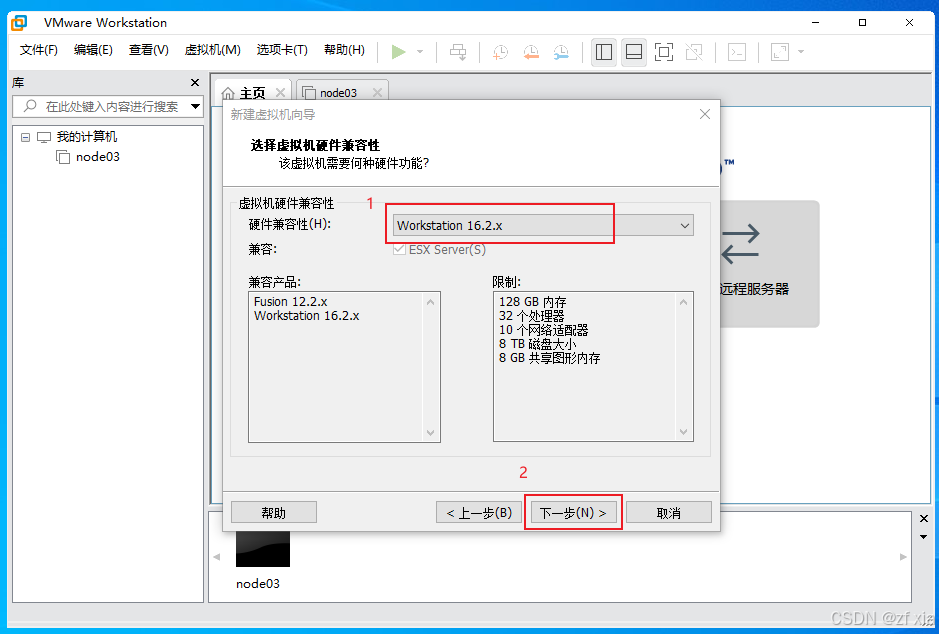Select the 8 TB 磁盘大小 limit entry
Screen dimensions: 939x634
click(x=537, y=344)
